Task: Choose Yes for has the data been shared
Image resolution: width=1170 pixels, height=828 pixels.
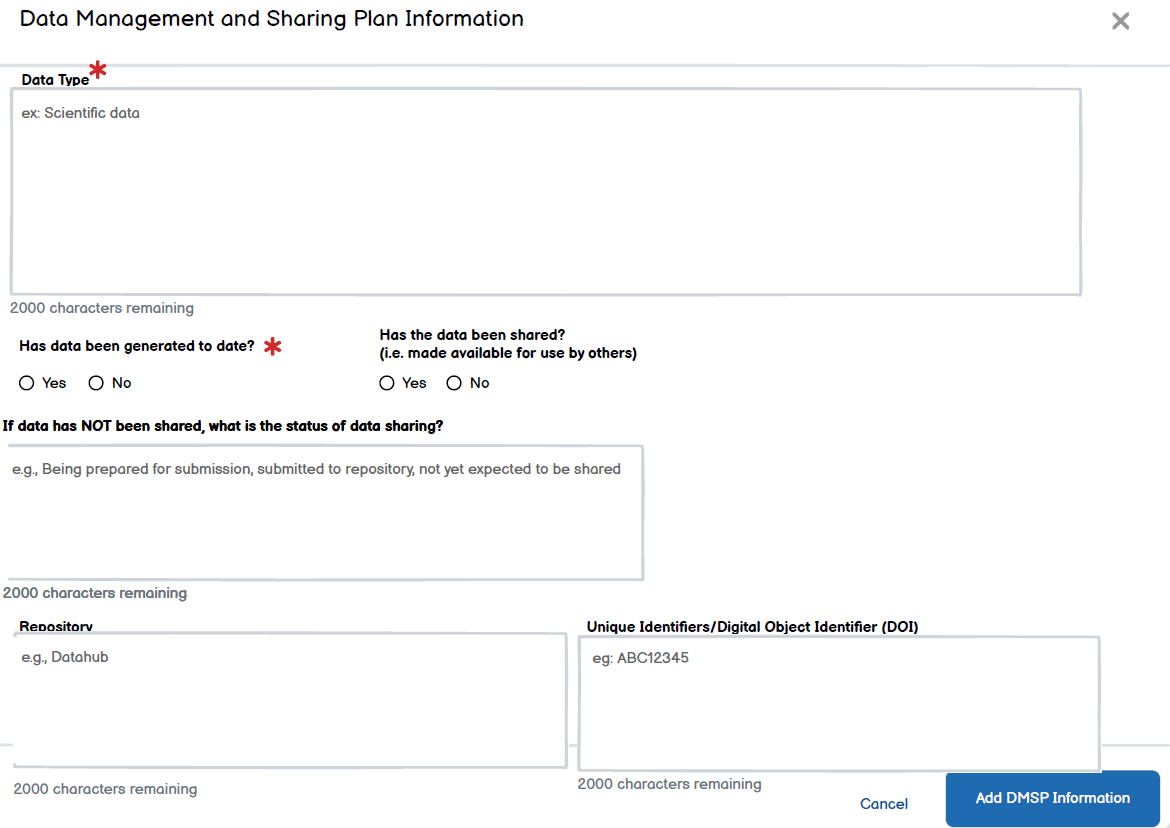Action: 387,383
